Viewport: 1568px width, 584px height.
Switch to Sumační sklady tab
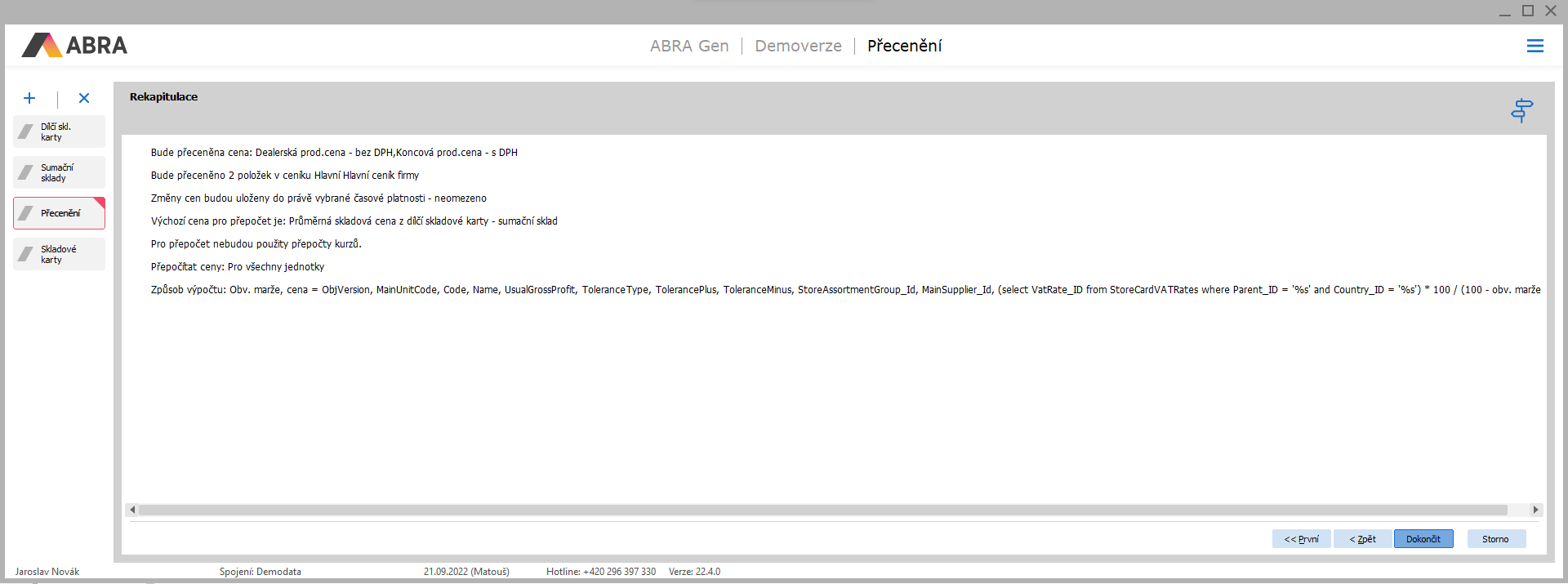(59, 172)
